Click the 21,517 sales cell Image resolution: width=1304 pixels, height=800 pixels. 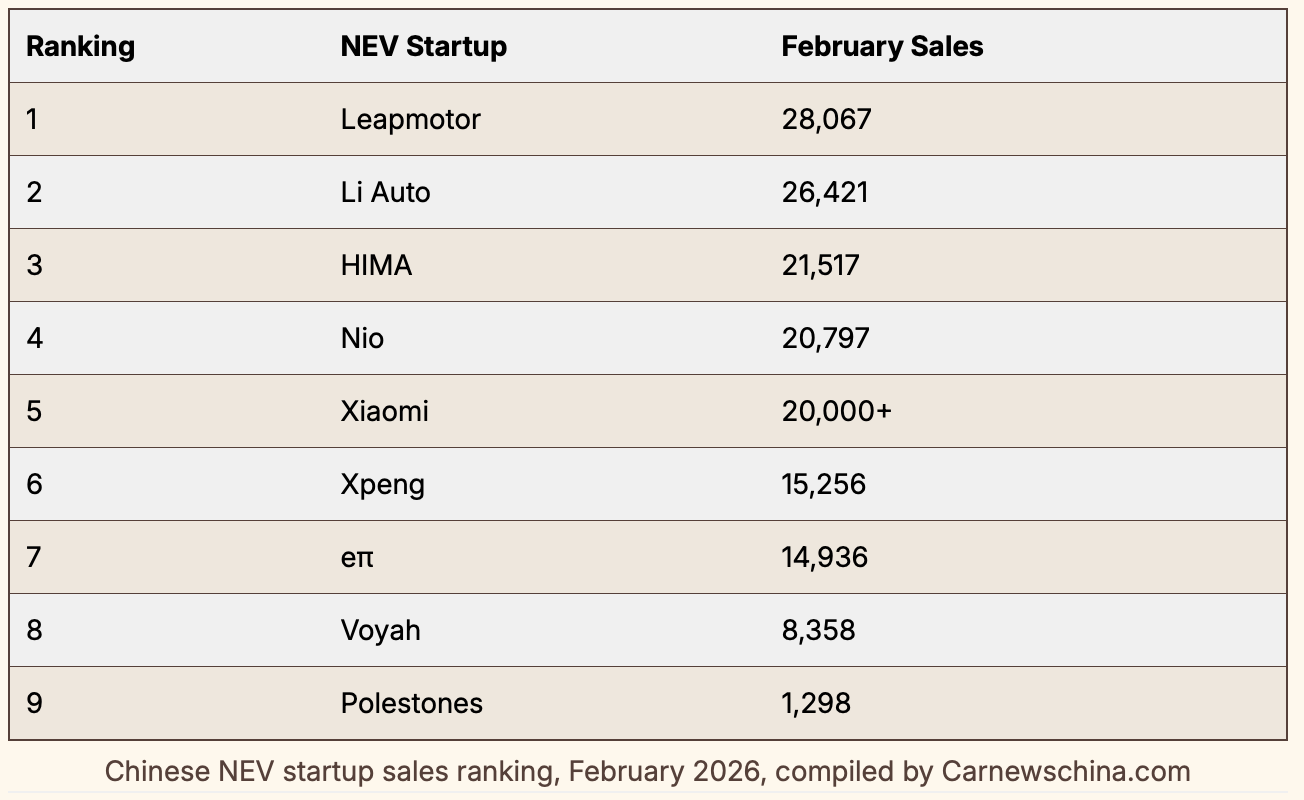click(x=820, y=265)
